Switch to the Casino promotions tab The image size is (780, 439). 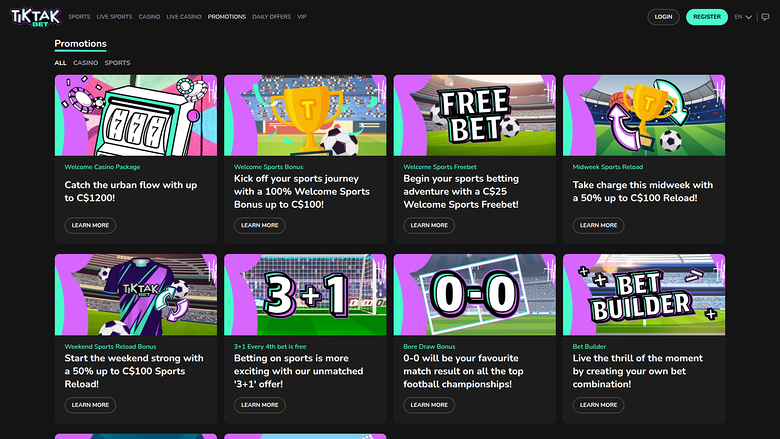point(85,63)
